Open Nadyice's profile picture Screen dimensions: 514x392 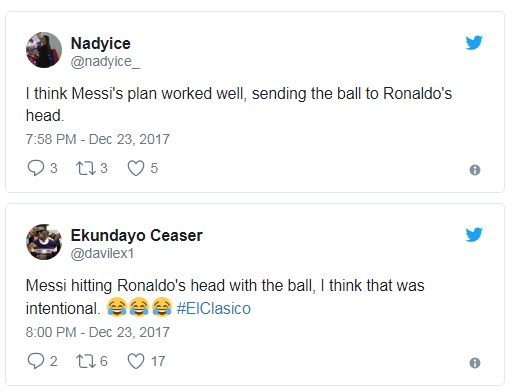click(44, 50)
